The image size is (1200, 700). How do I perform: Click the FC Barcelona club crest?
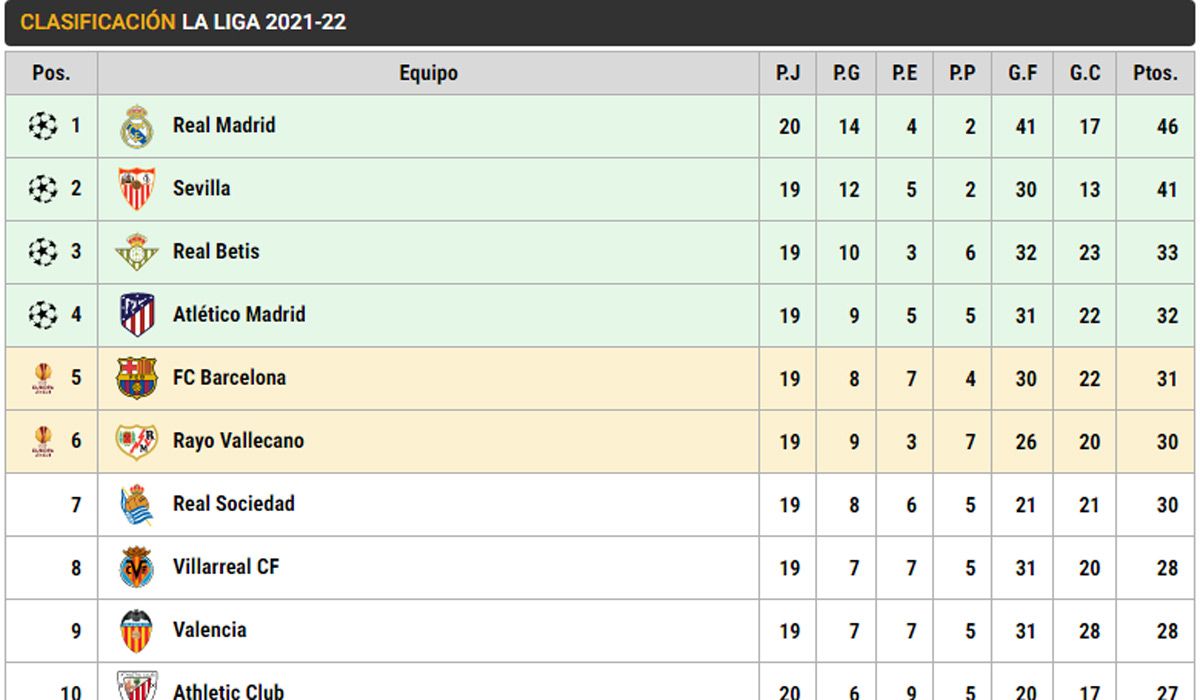137,378
